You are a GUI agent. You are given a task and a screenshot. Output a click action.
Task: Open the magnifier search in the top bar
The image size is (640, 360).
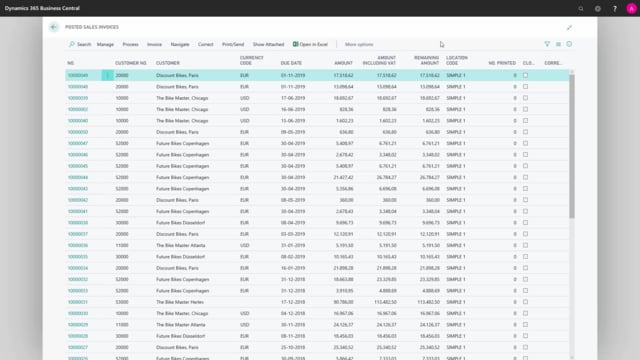[x=581, y=9]
